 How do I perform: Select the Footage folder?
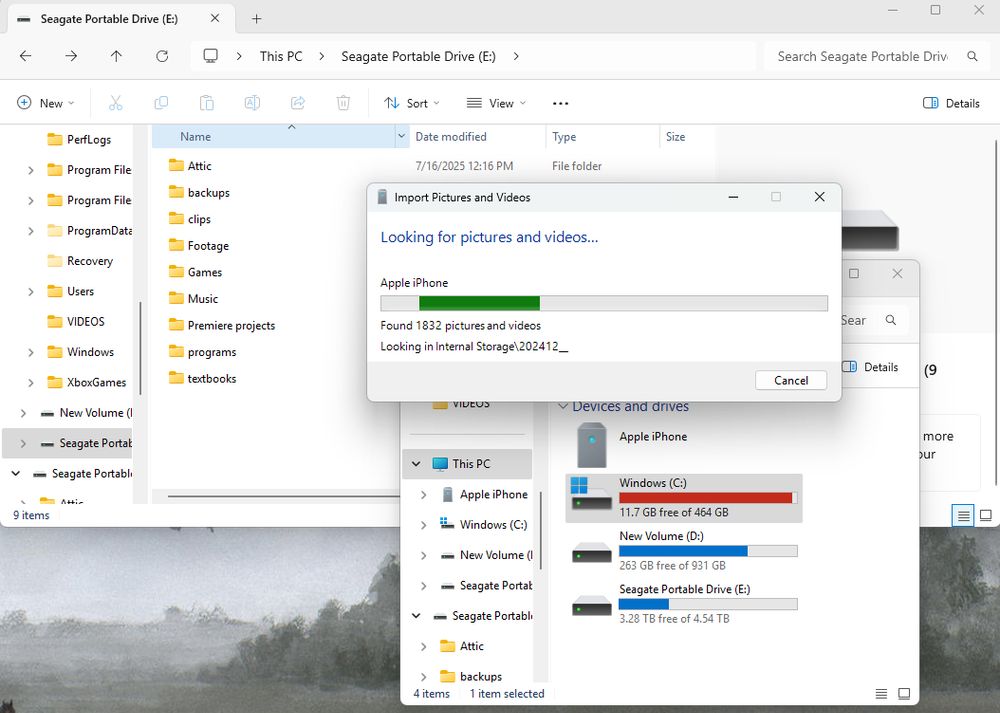coord(199,246)
